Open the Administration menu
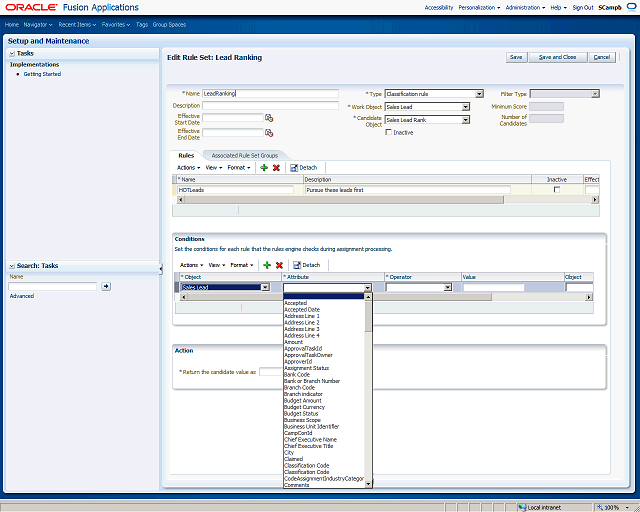This screenshot has height=512, width=640. point(525,7)
